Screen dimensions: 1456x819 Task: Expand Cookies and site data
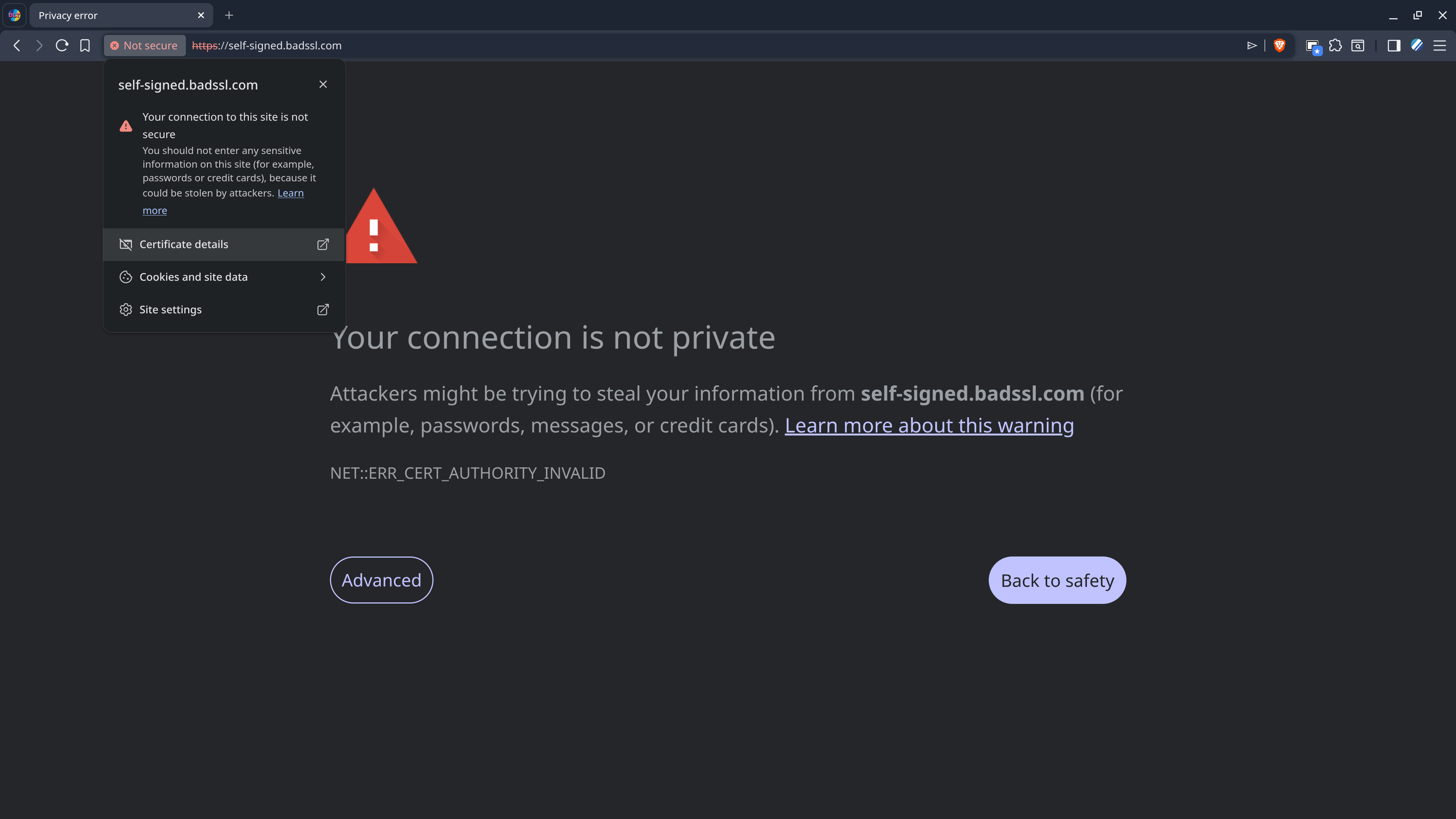224,277
